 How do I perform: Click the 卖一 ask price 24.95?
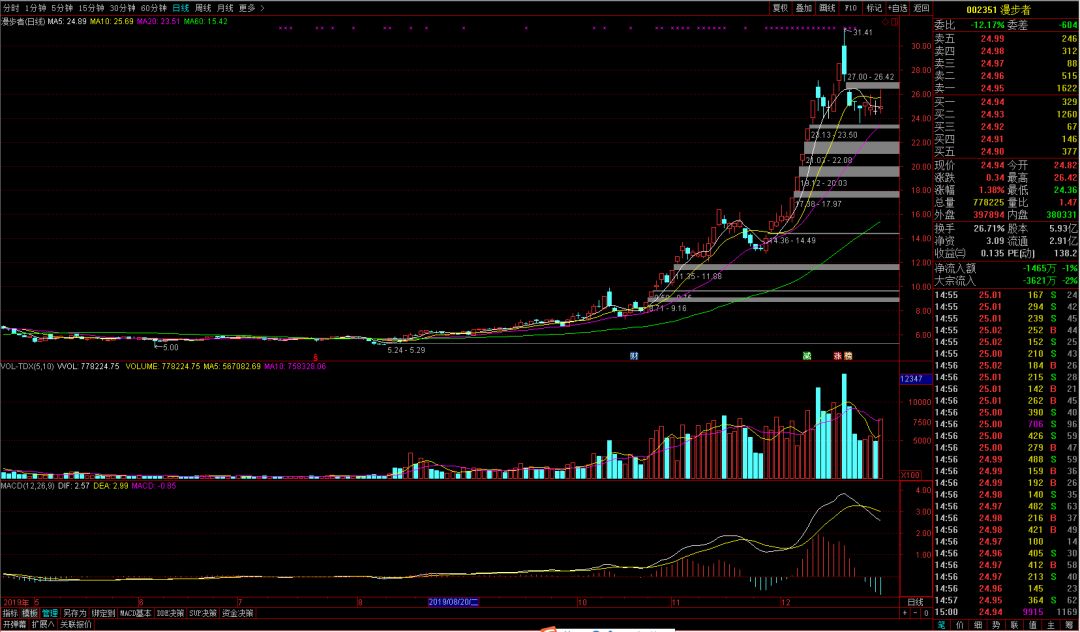tap(993, 88)
